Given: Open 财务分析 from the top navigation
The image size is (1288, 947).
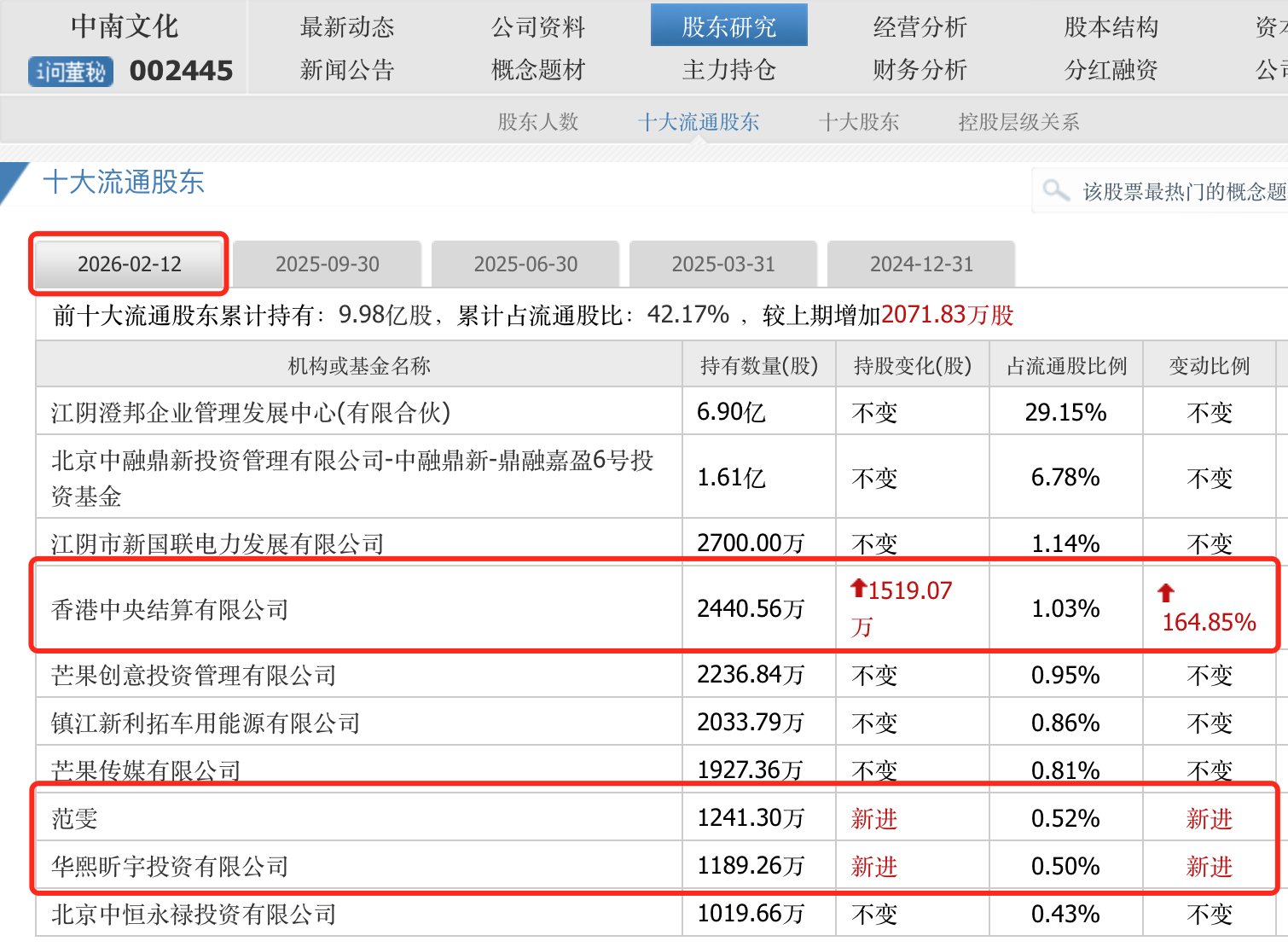Looking at the screenshot, I should point(920,71).
